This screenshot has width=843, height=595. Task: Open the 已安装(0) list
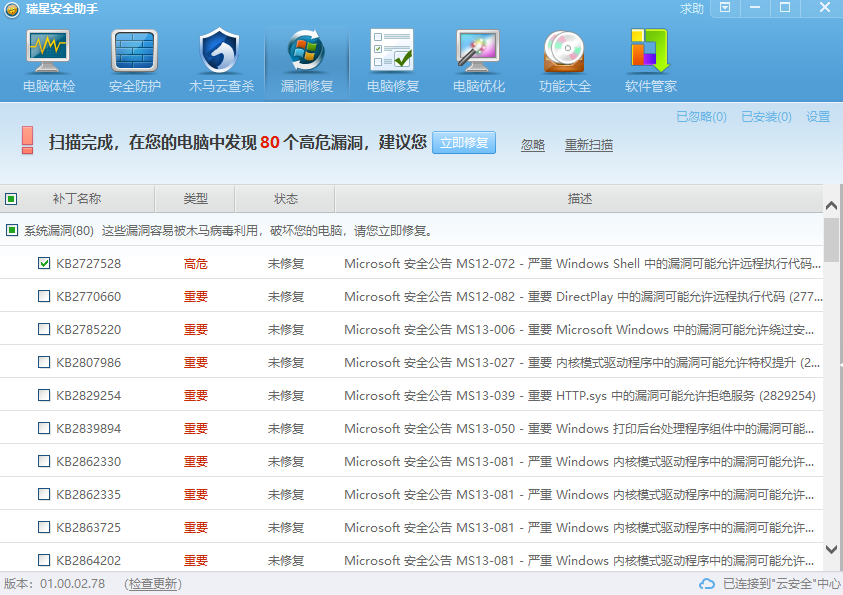click(766, 117)
